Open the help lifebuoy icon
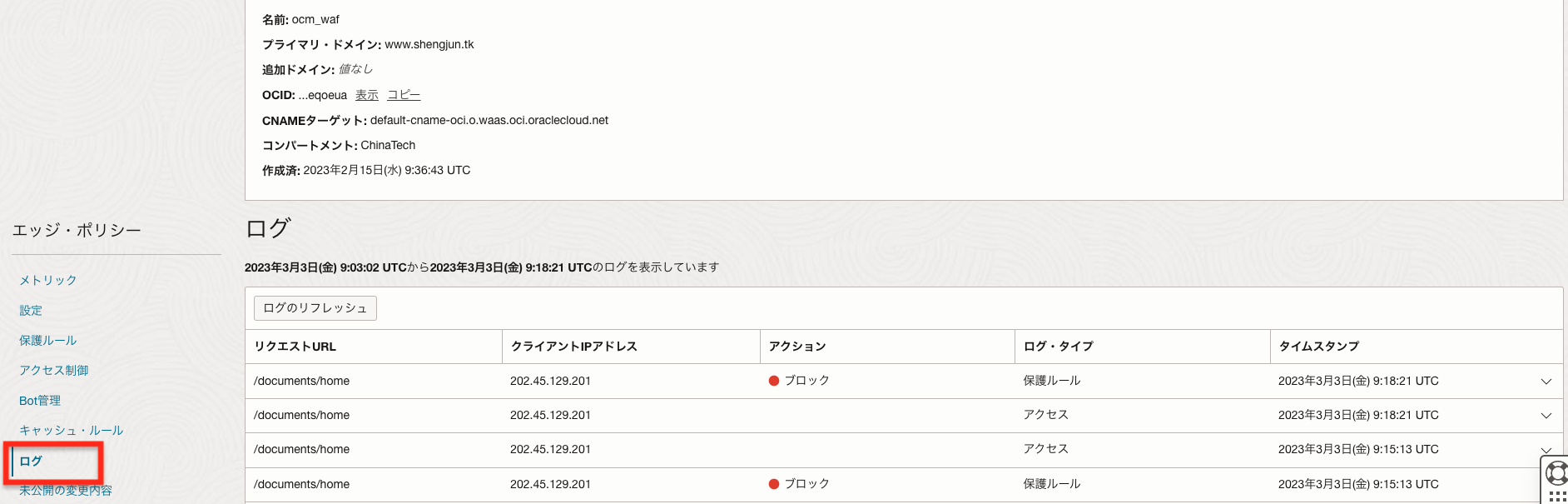Viewport: 1568px width, 504px height. pyautogui.click(x=1557, y=473)
